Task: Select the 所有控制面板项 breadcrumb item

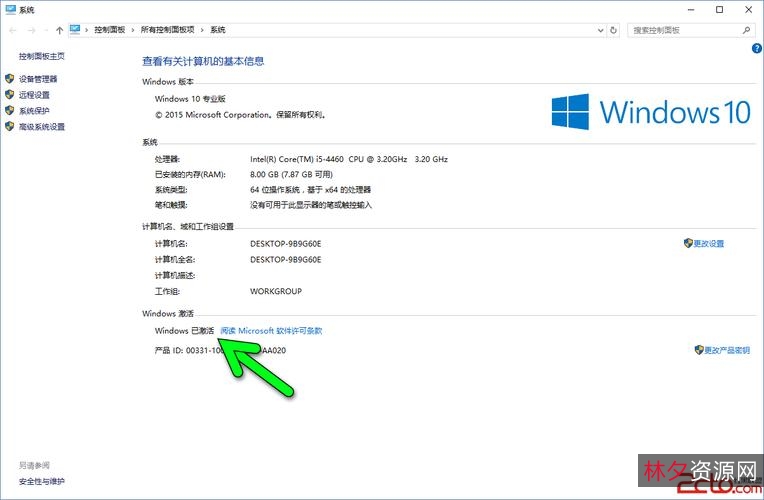Action: coord(167,30)
